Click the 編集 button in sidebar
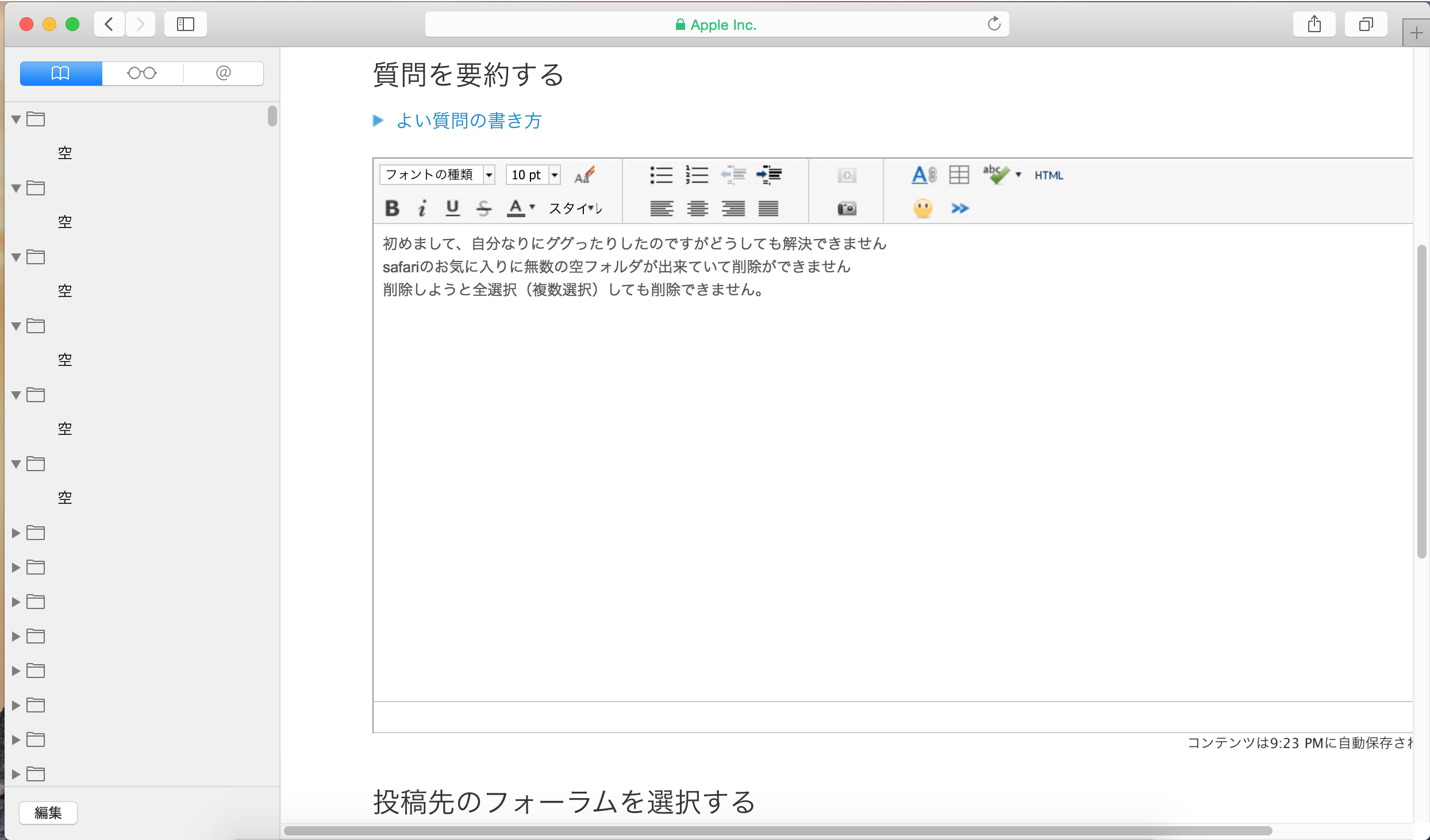This screenshot has width=1430, height=840. (48, 812)
